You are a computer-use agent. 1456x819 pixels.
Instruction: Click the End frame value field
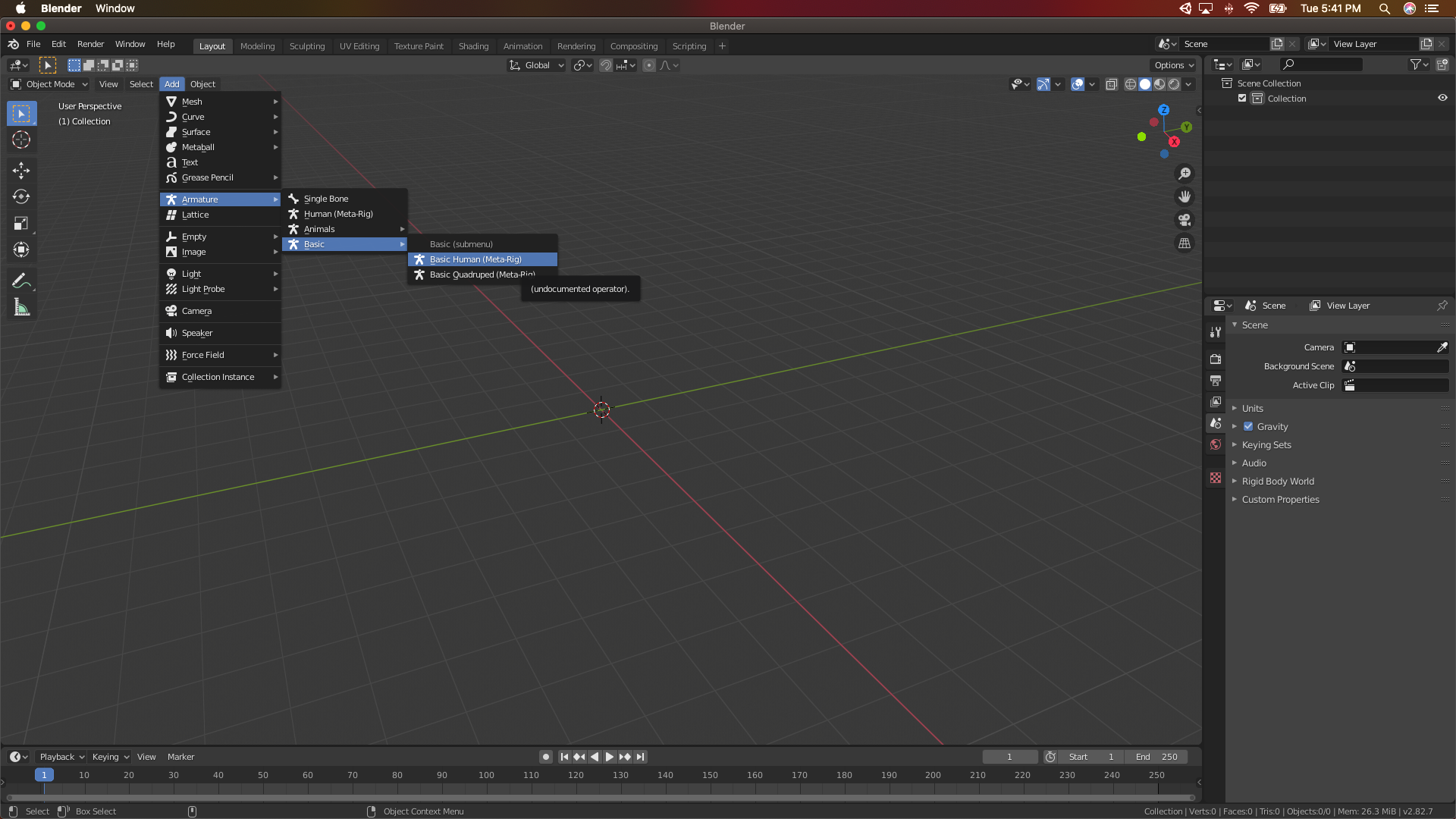click(x=1156, y=757)
